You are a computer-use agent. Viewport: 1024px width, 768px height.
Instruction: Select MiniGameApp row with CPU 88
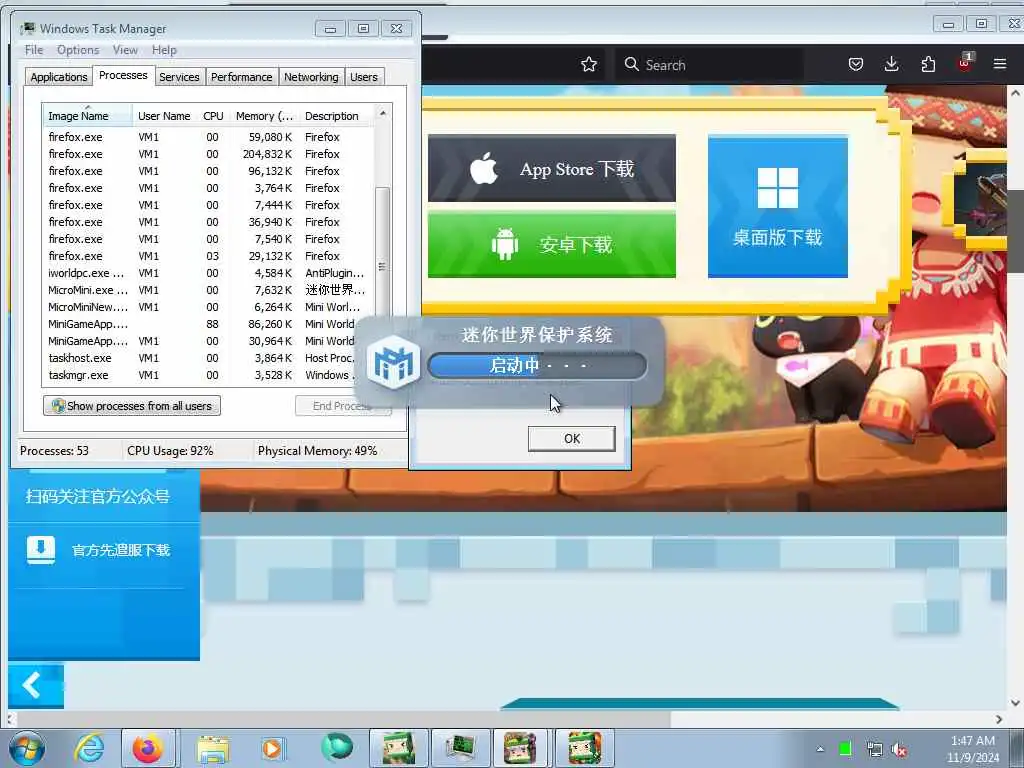209,324
